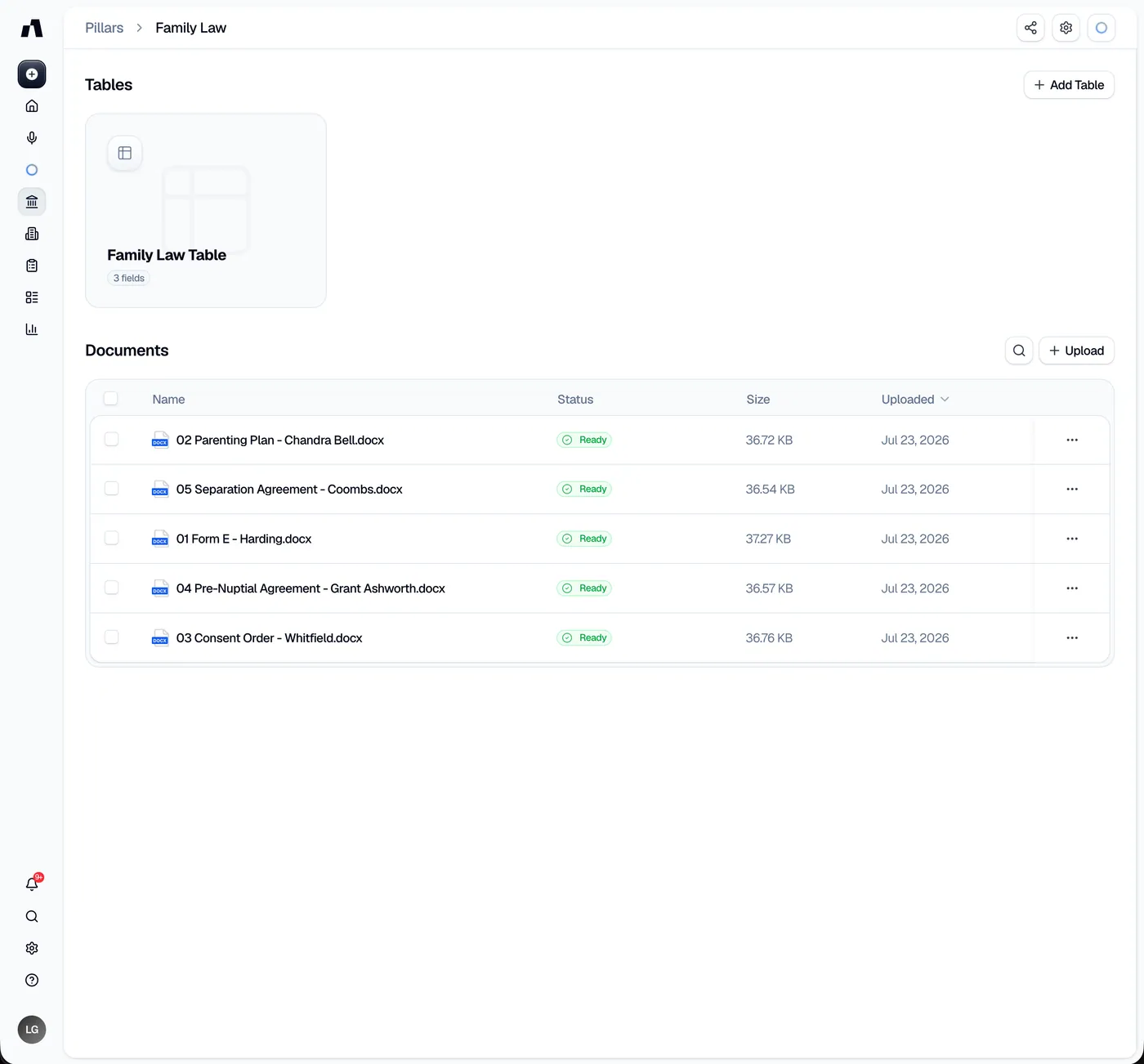1144x1064 pixels.
Task: Select the documents search magnifier icon
Action: [x=1019, y=351]
